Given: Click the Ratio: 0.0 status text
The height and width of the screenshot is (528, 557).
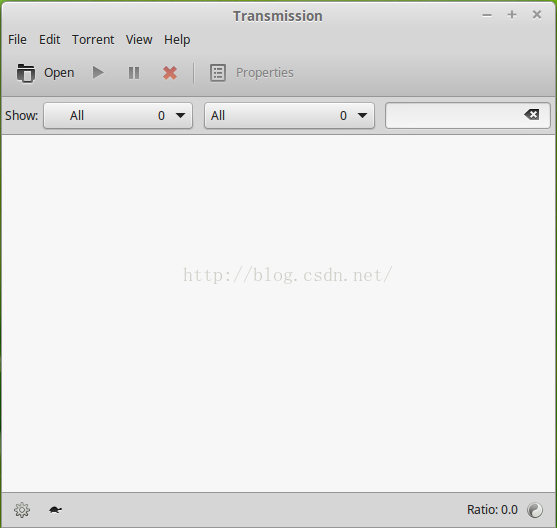Looking at the screenshot, I should click(x=492, y=510).
